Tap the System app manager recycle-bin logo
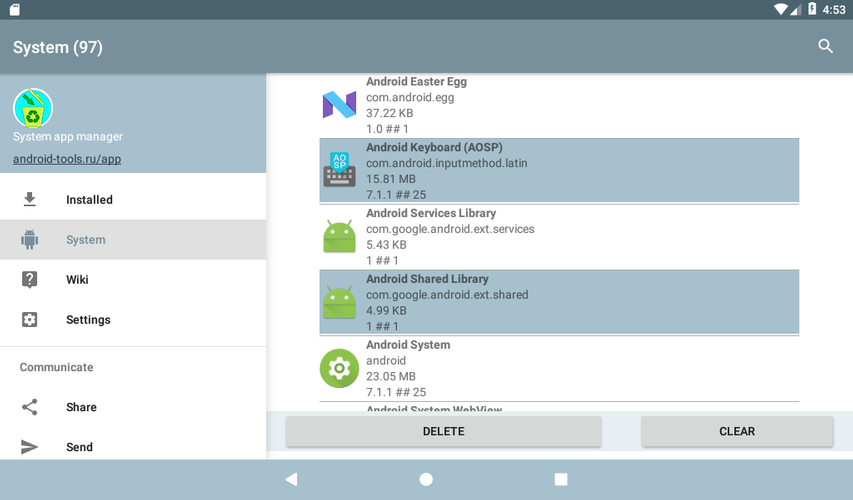The image size is (853, 500). click(x=33, y=108)
